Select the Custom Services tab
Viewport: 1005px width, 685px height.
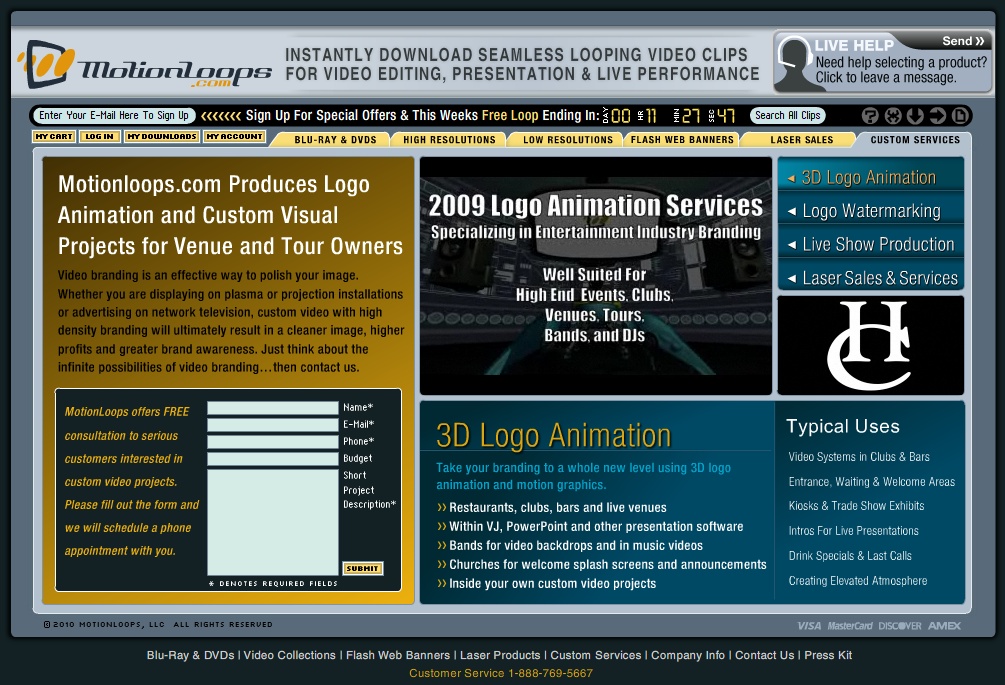coord(915,140)
